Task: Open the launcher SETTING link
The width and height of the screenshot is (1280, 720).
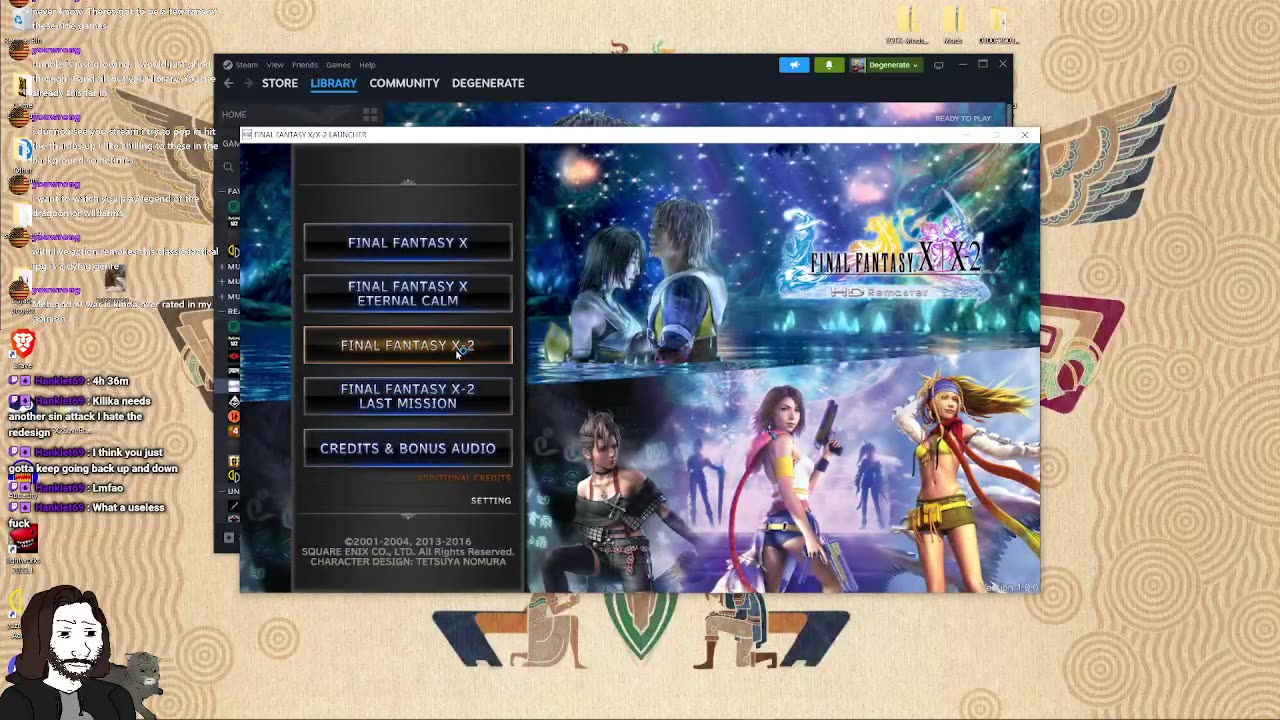Action: (x=490, y=500)
